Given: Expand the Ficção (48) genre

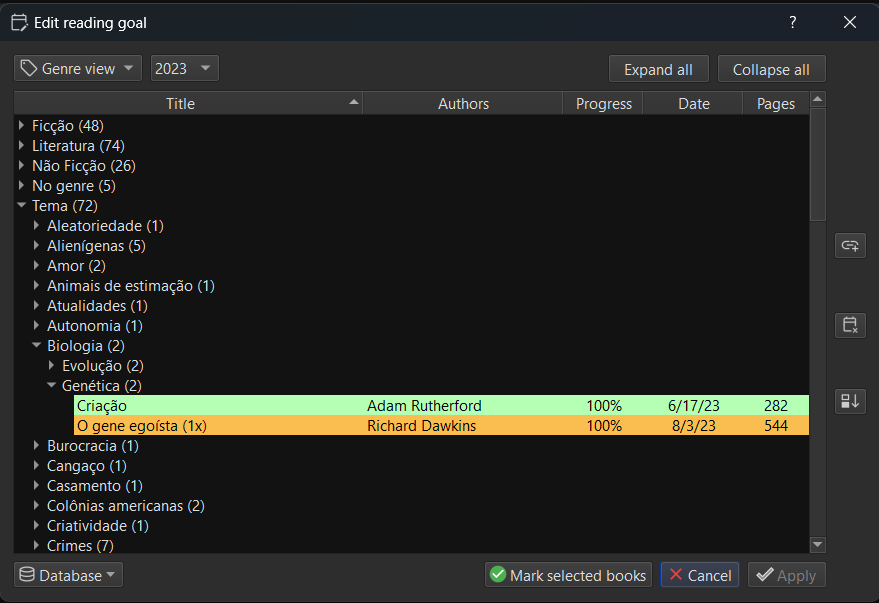Looking at the screenshot, I should 22,126.
